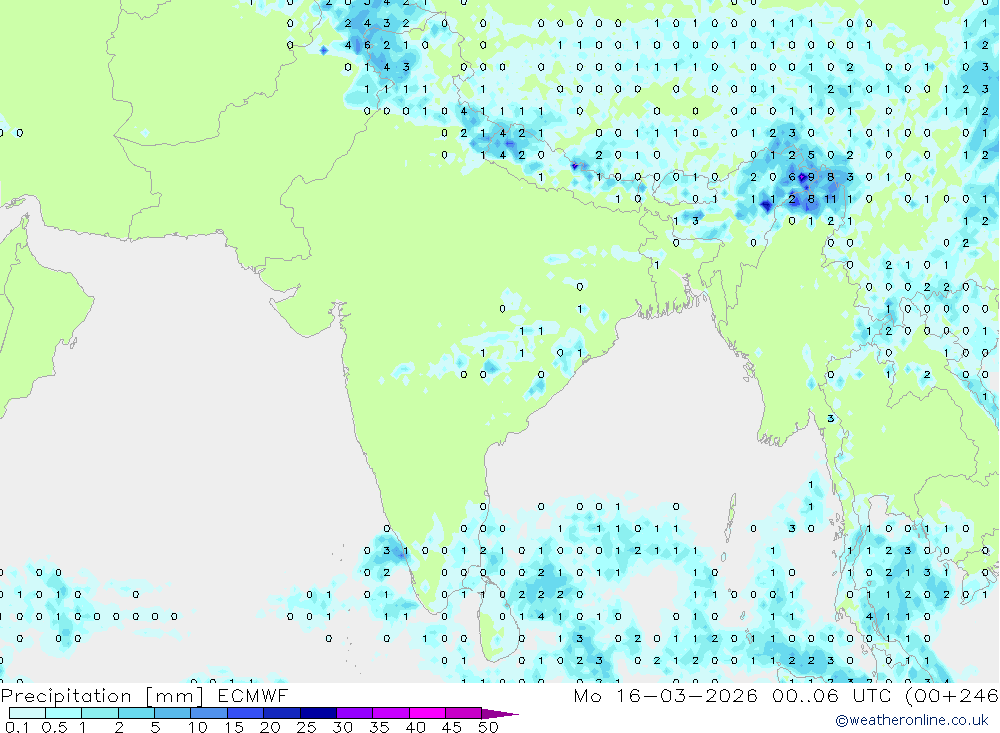The height and width of the screenshot is (733, 1000).
Task: Click the "11" precipitation value on the map
Action: coord(830,199)
